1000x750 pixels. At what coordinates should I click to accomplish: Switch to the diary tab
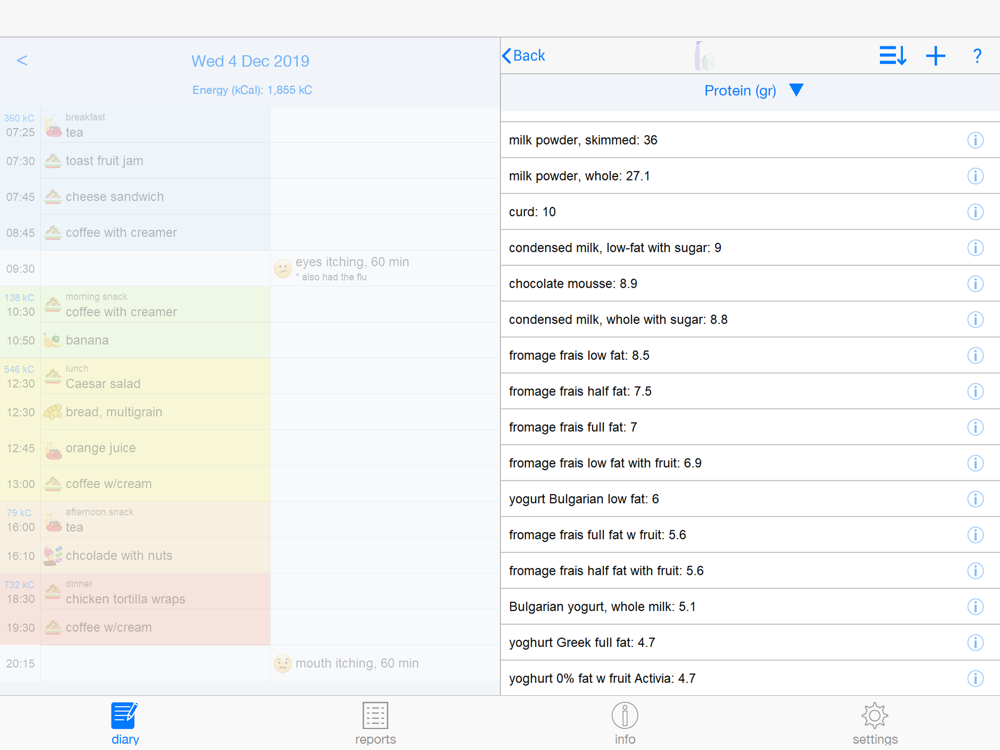point(125,723)
